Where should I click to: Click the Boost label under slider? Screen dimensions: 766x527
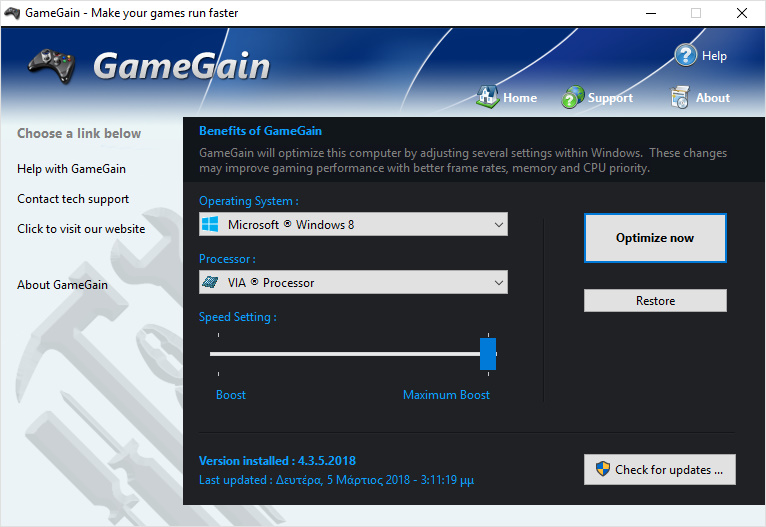pyautogui.click(x=231, y=395)
